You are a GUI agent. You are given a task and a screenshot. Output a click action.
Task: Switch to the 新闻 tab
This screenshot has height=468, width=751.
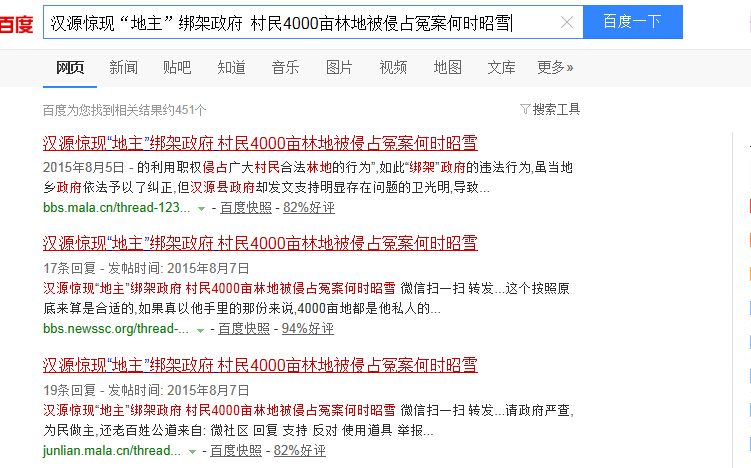coord(123,67)
